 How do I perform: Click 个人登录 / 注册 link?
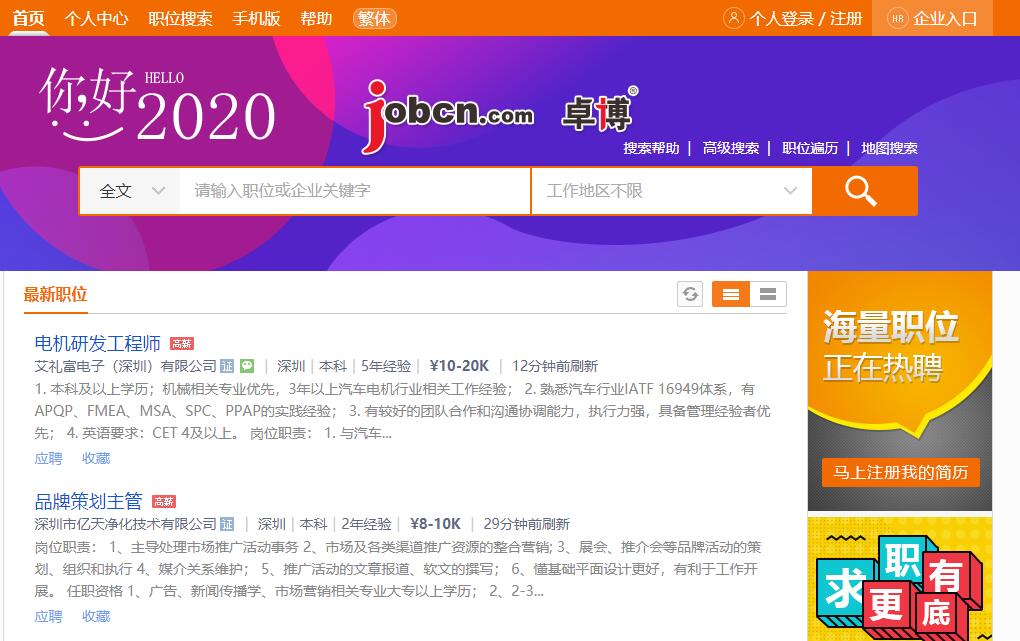click(806, 18)
